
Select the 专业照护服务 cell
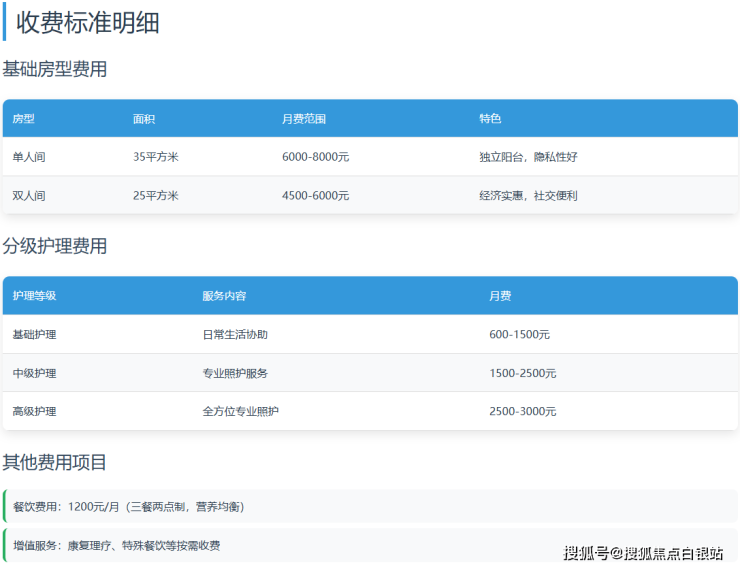tap(235, 373)
